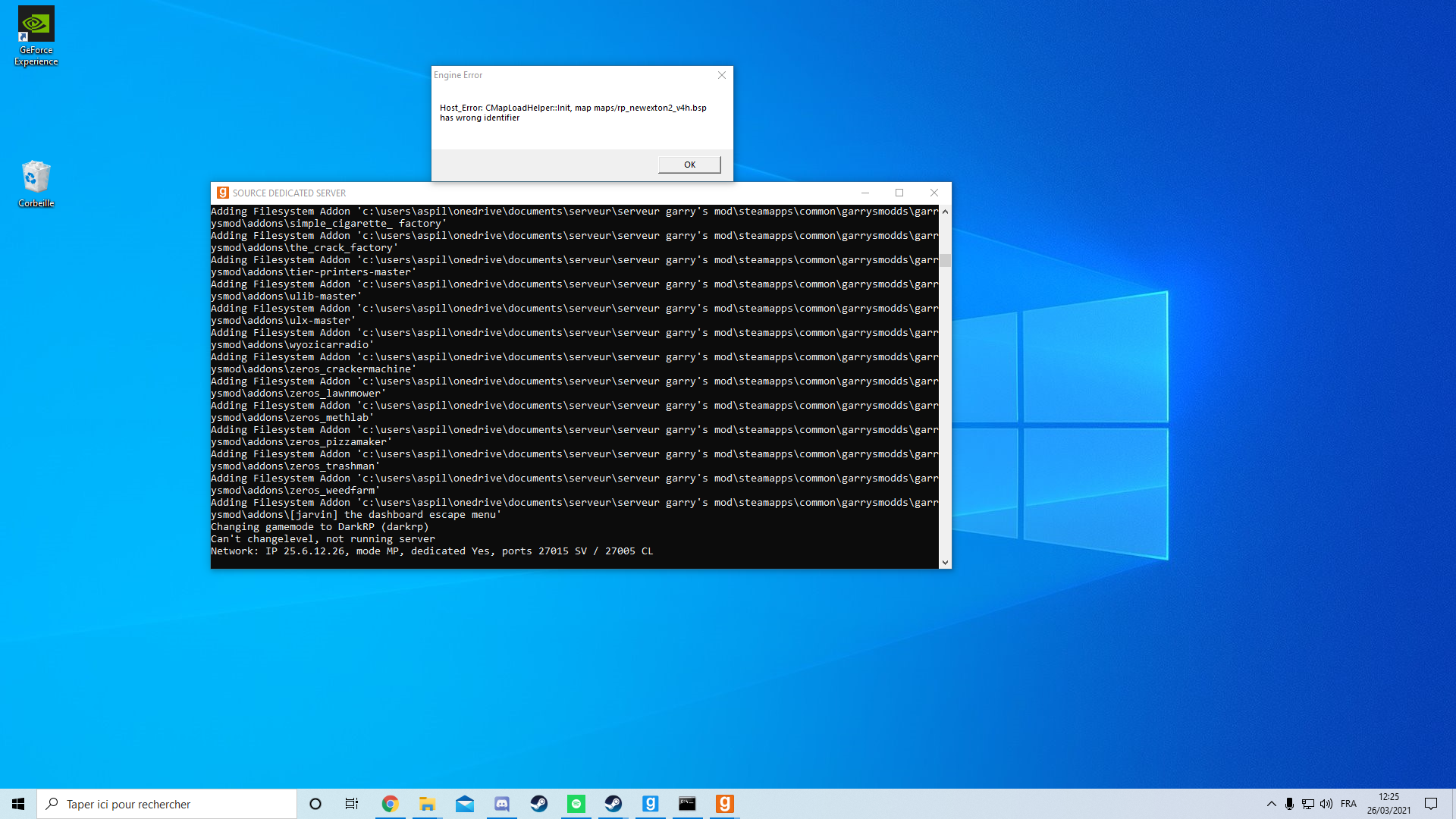This screenshot has width=1456, height=819.
Task: Open File Explorer from the taskbar
Action: pos(427,804)
